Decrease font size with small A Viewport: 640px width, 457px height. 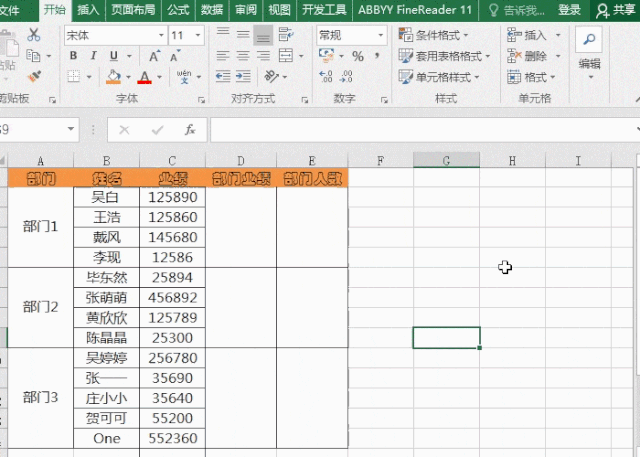click(175, 56)
